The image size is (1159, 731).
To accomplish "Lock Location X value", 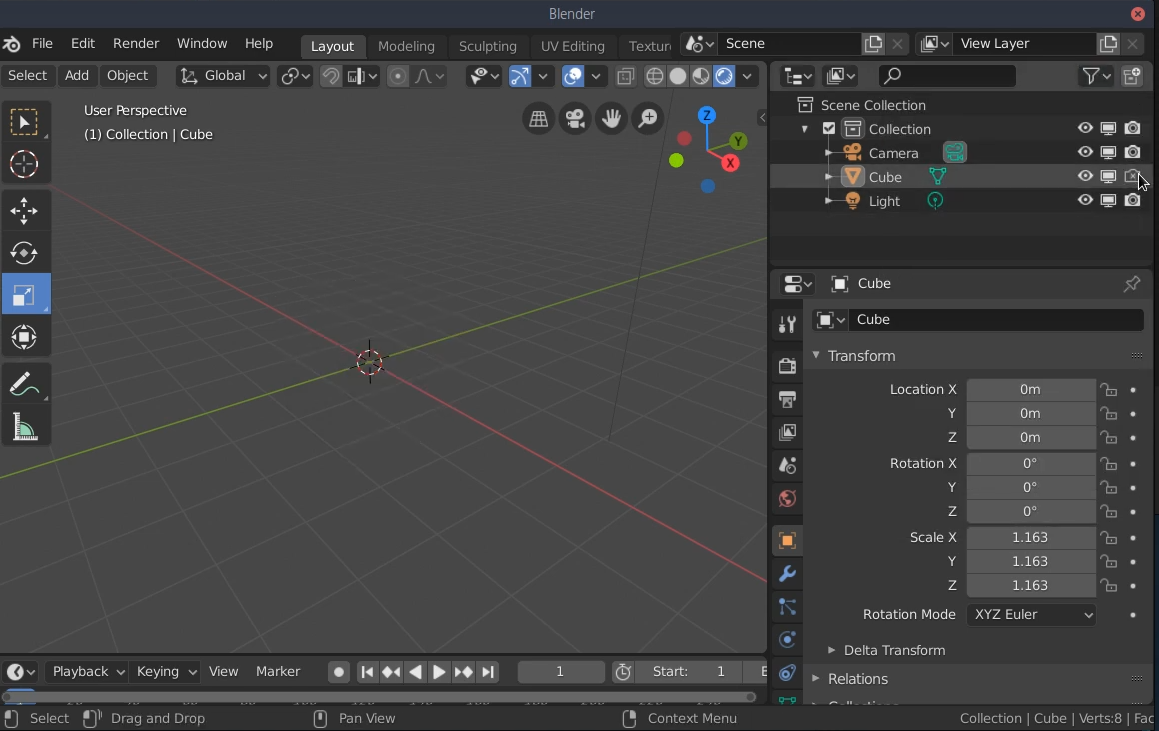I will point(1108,390).
